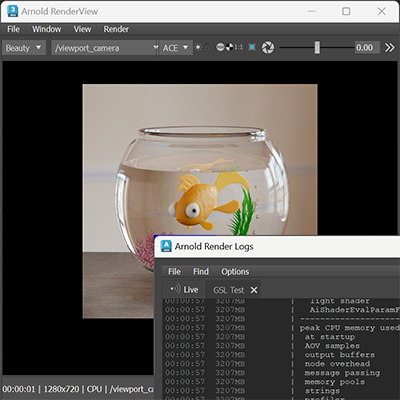
Task: Click the 3ds Max RenderView title icon
Action: click(13, 11)
